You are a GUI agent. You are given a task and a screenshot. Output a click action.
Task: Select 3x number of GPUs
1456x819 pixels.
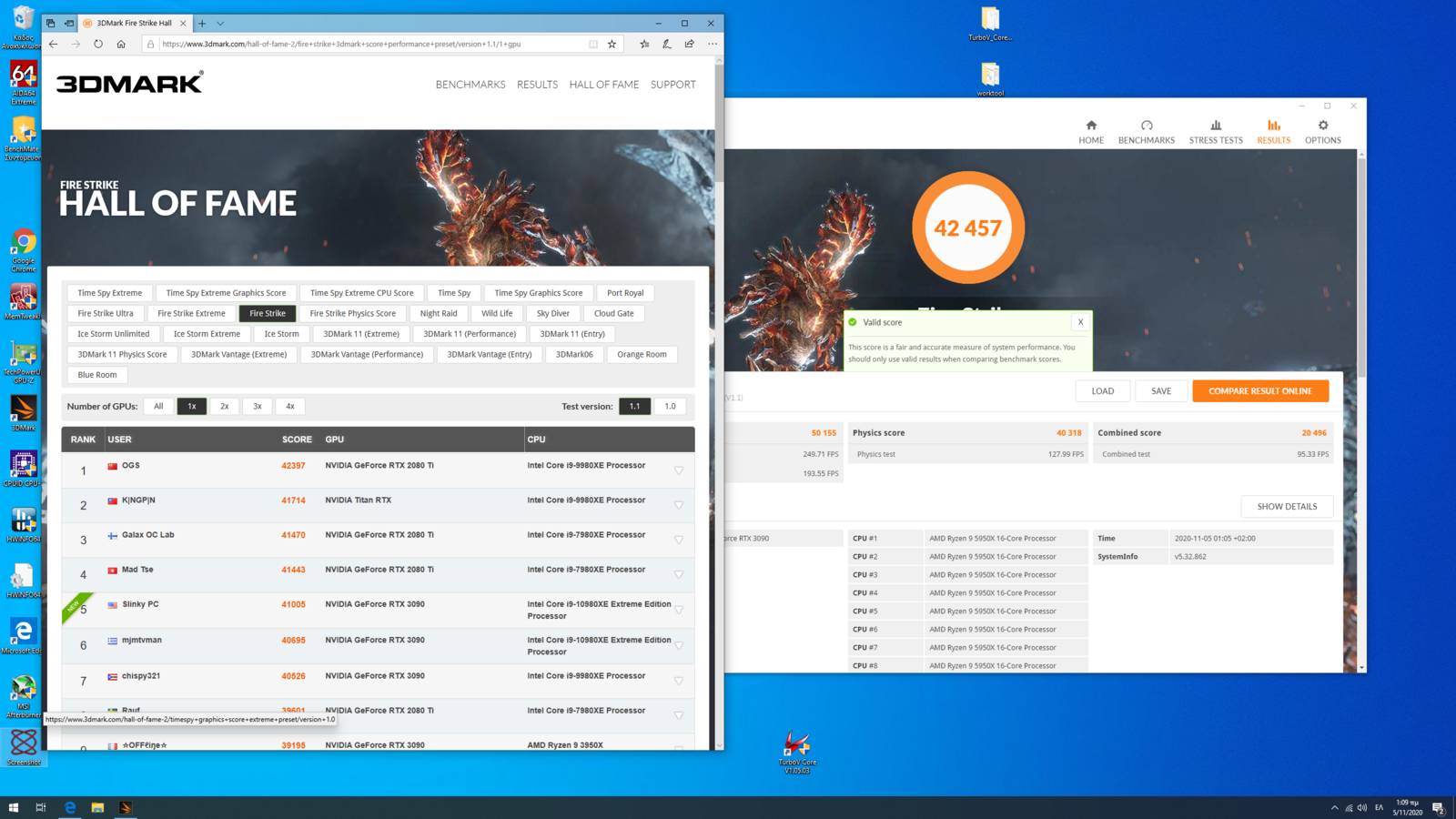[x=258, y=407]
